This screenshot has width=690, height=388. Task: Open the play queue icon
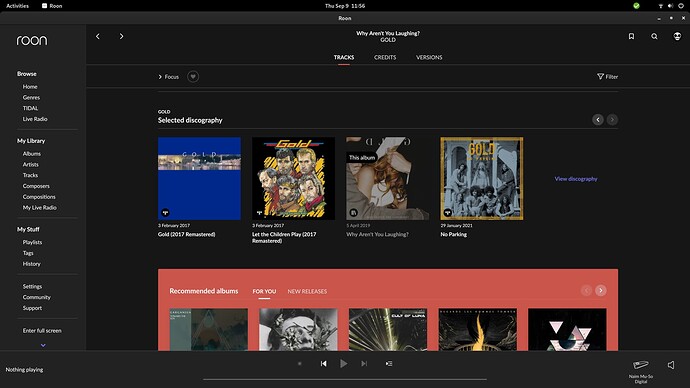point(389,363)
